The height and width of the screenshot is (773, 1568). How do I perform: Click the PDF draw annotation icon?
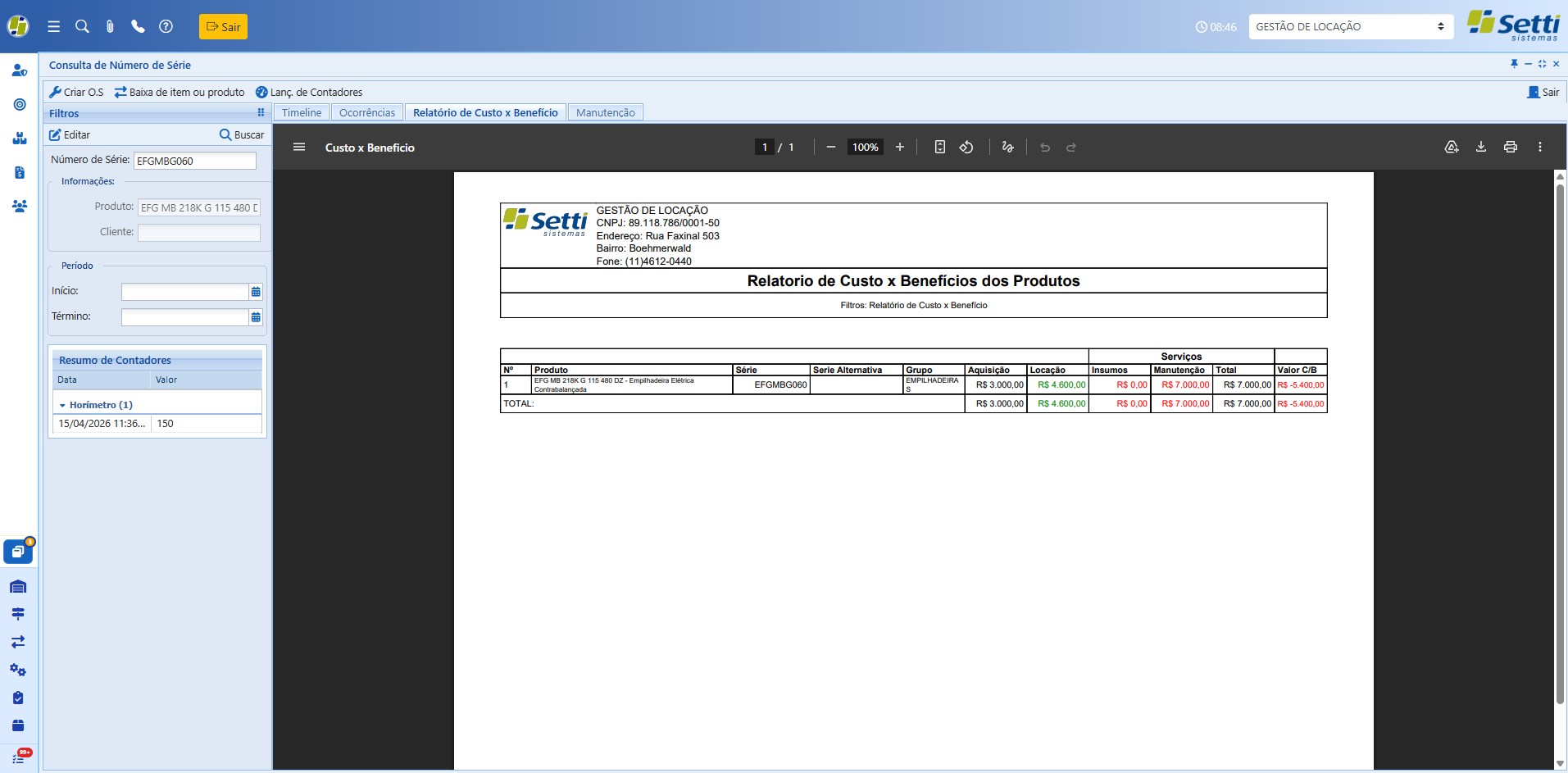(x=1008, y=148)
